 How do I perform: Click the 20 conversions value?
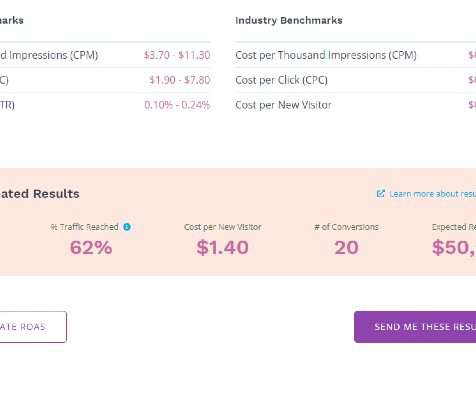346,248
